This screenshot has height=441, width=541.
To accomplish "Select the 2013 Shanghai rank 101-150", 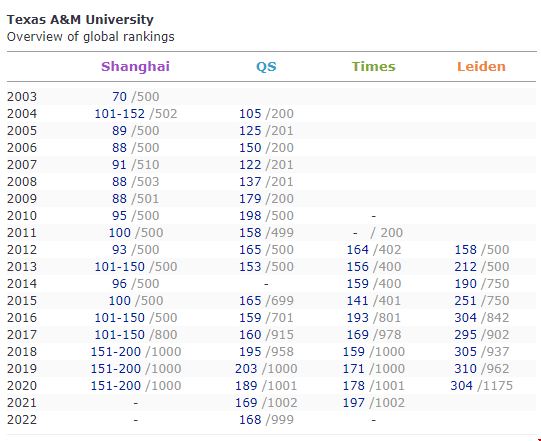I will pyautogui.click(x=119, y=266).
